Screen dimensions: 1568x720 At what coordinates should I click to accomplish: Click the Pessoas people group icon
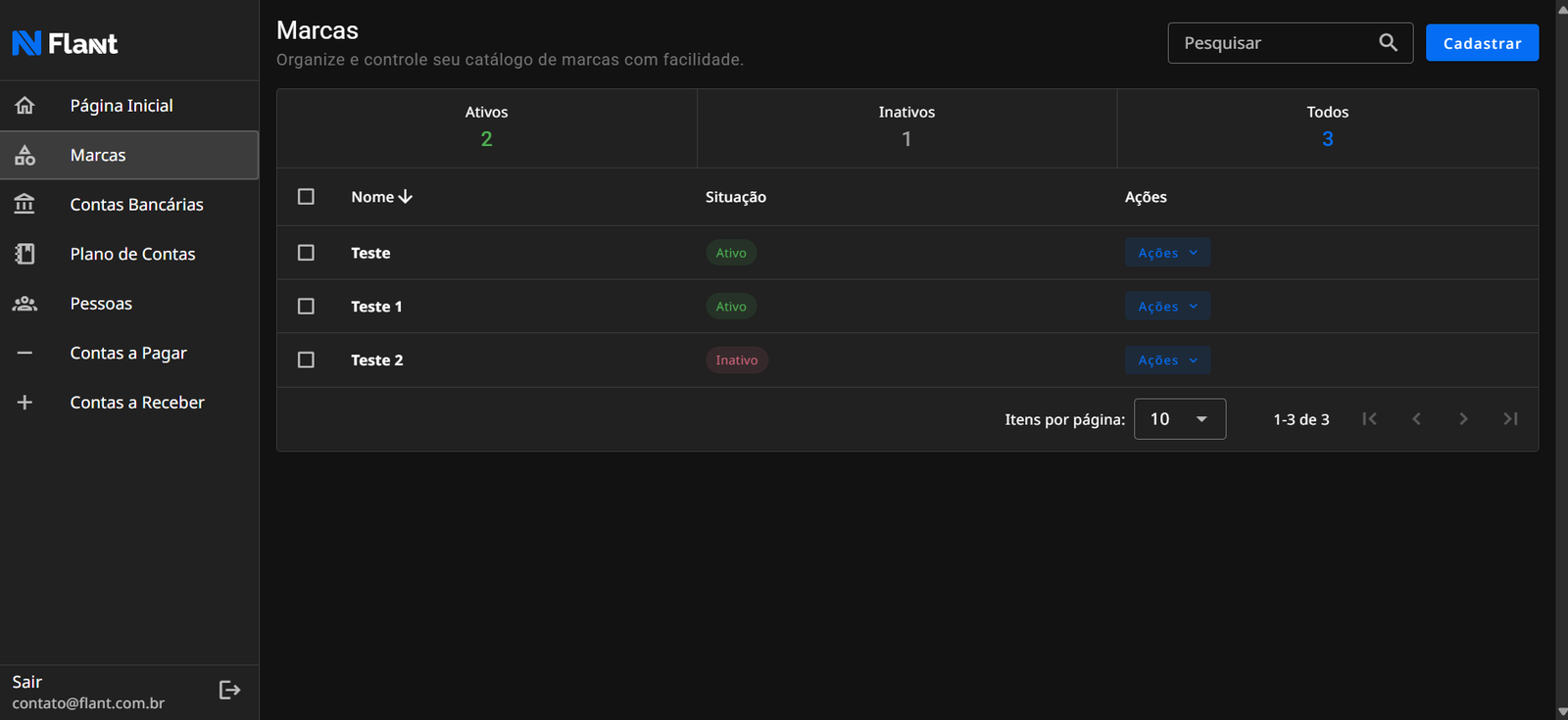[24, 304]
